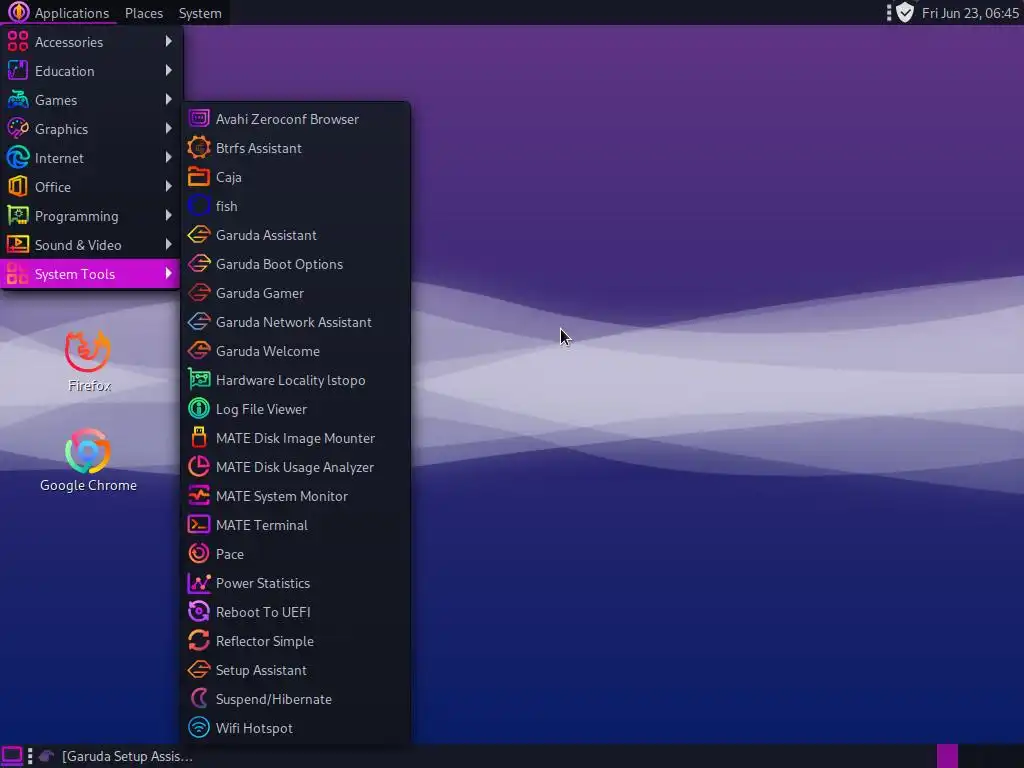Select Sound & Video category label
The width and height of the screenshot is (1024, 768).
click(x=78, y=245)
